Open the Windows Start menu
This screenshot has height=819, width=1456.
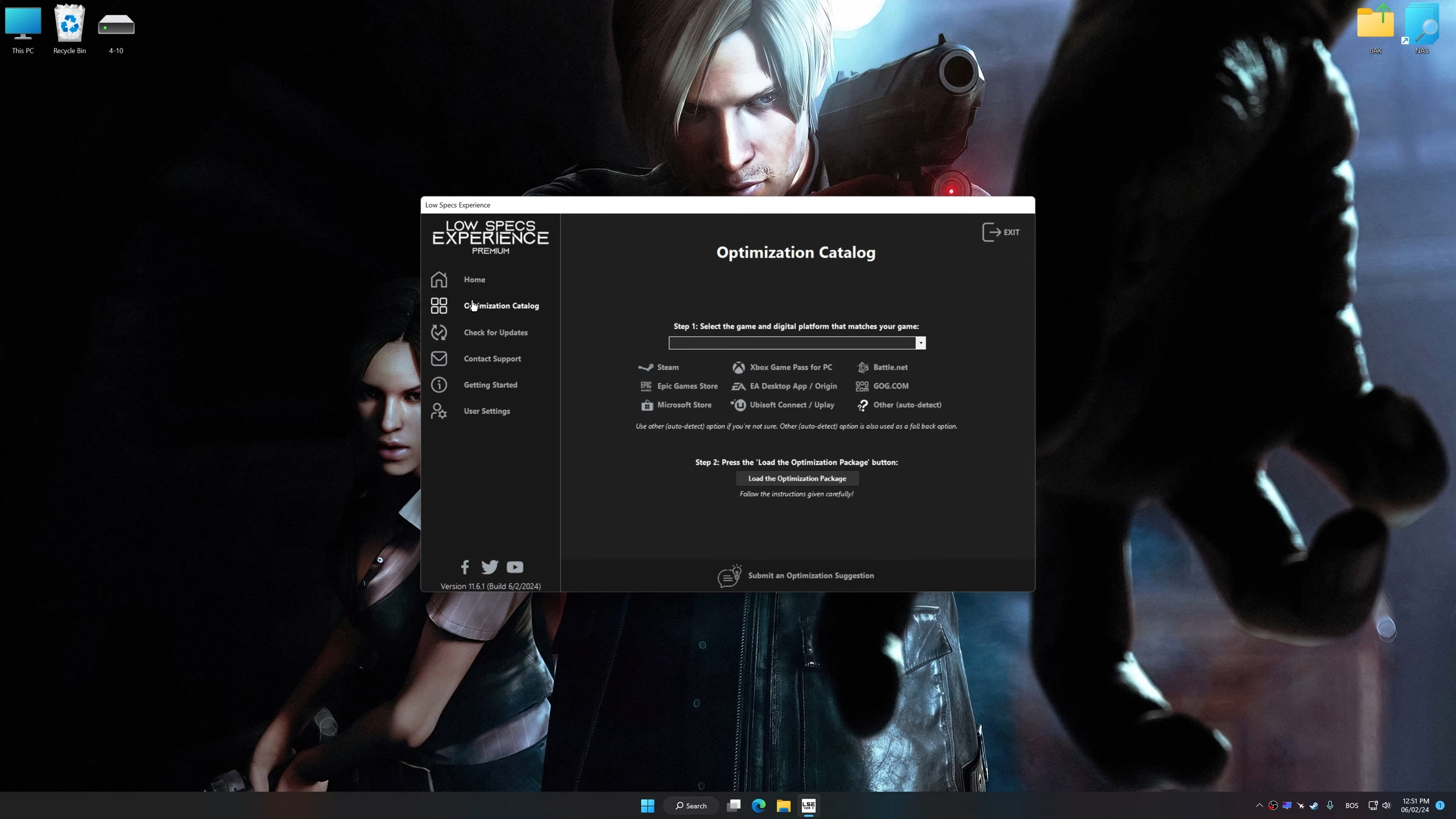point(647,805)
